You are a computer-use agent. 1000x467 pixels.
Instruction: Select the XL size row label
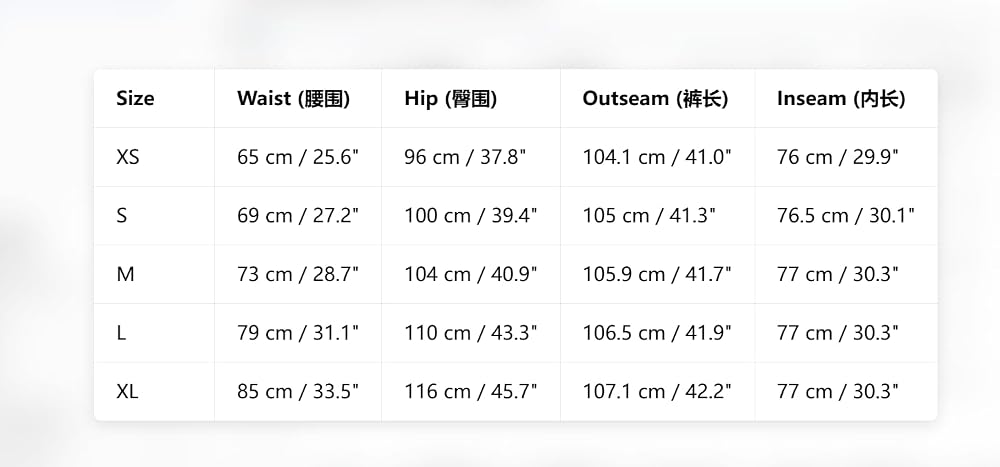click(x=126, y=392)
